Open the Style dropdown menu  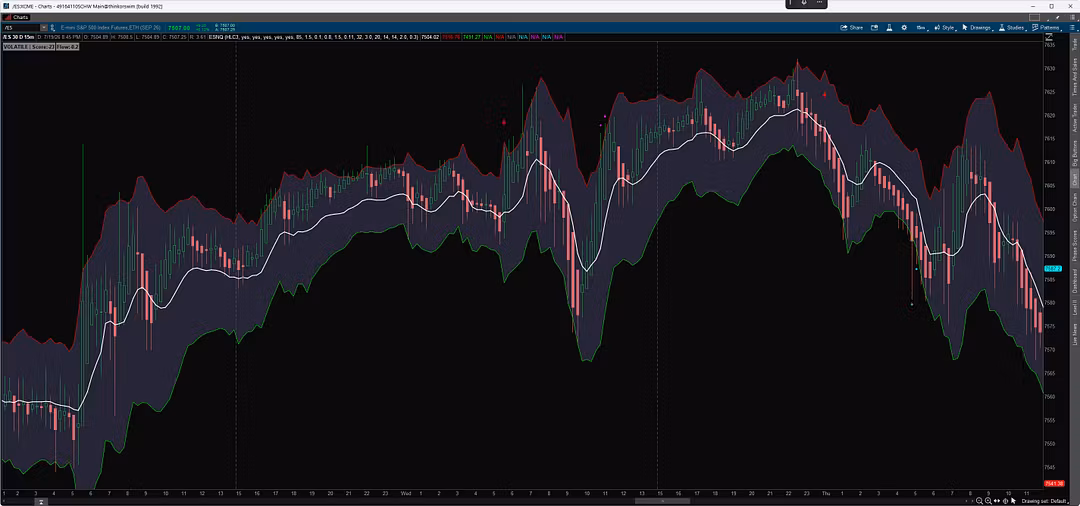click(945, 28)
